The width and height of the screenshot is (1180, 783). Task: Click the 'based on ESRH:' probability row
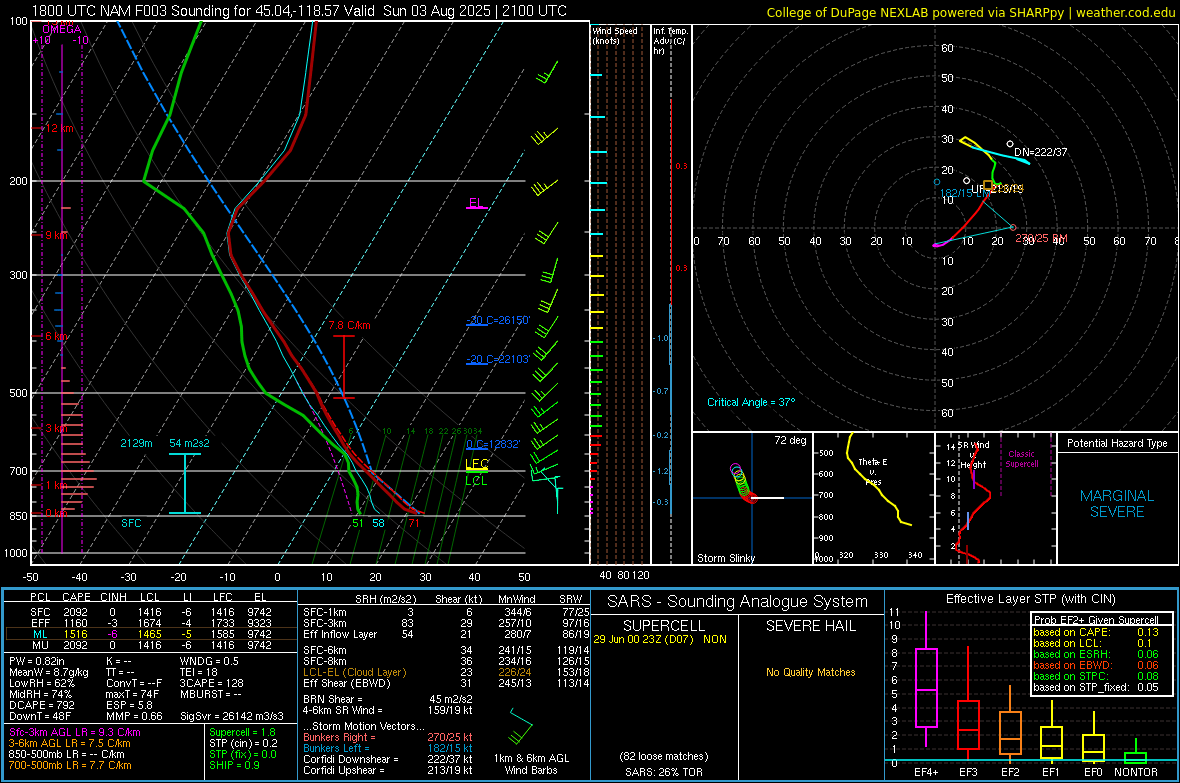click(x=1096, y=654)
